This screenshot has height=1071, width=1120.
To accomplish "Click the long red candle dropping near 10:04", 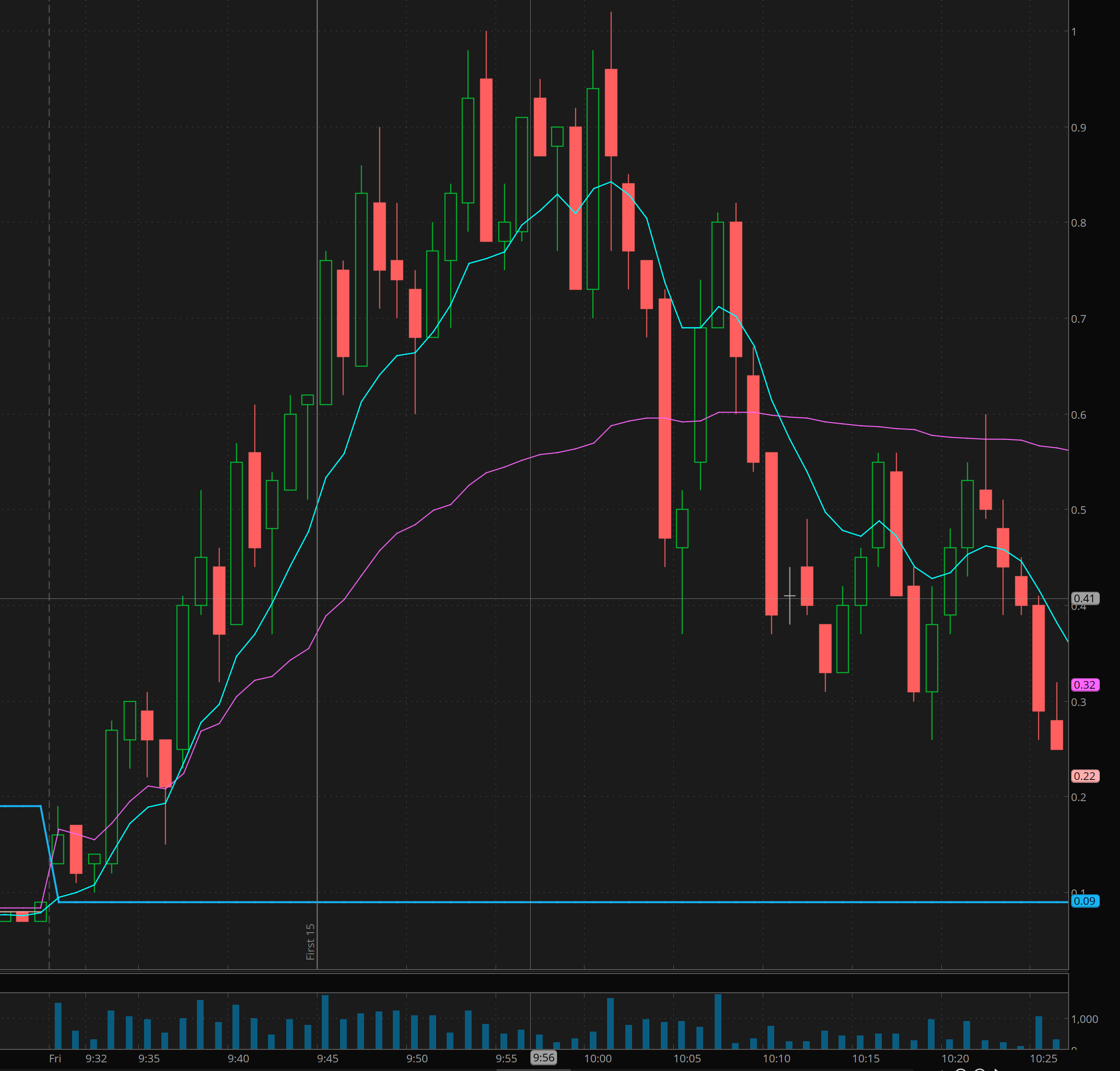I will [x=665, y=418].
